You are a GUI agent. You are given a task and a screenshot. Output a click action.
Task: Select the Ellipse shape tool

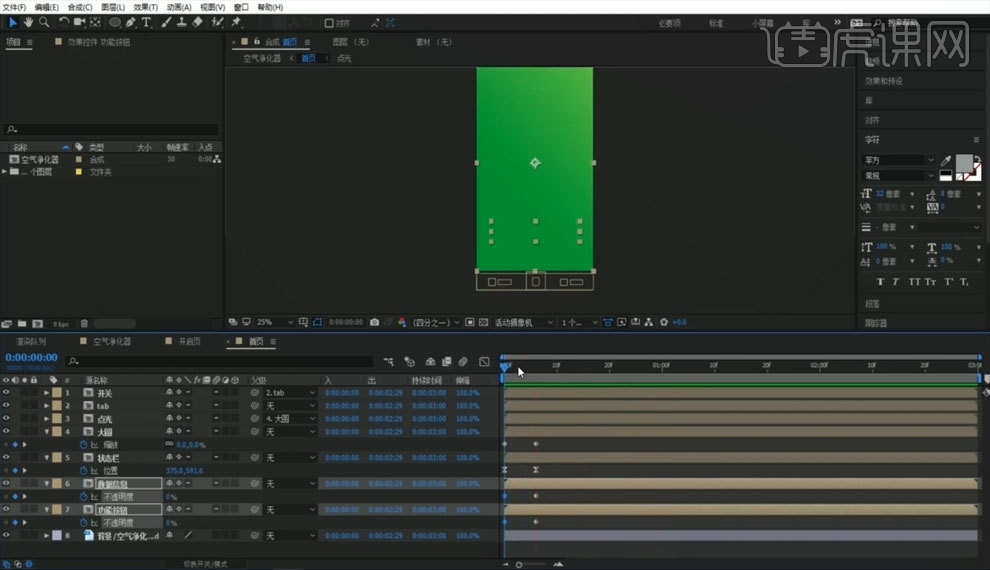click(x=115, y=23)
